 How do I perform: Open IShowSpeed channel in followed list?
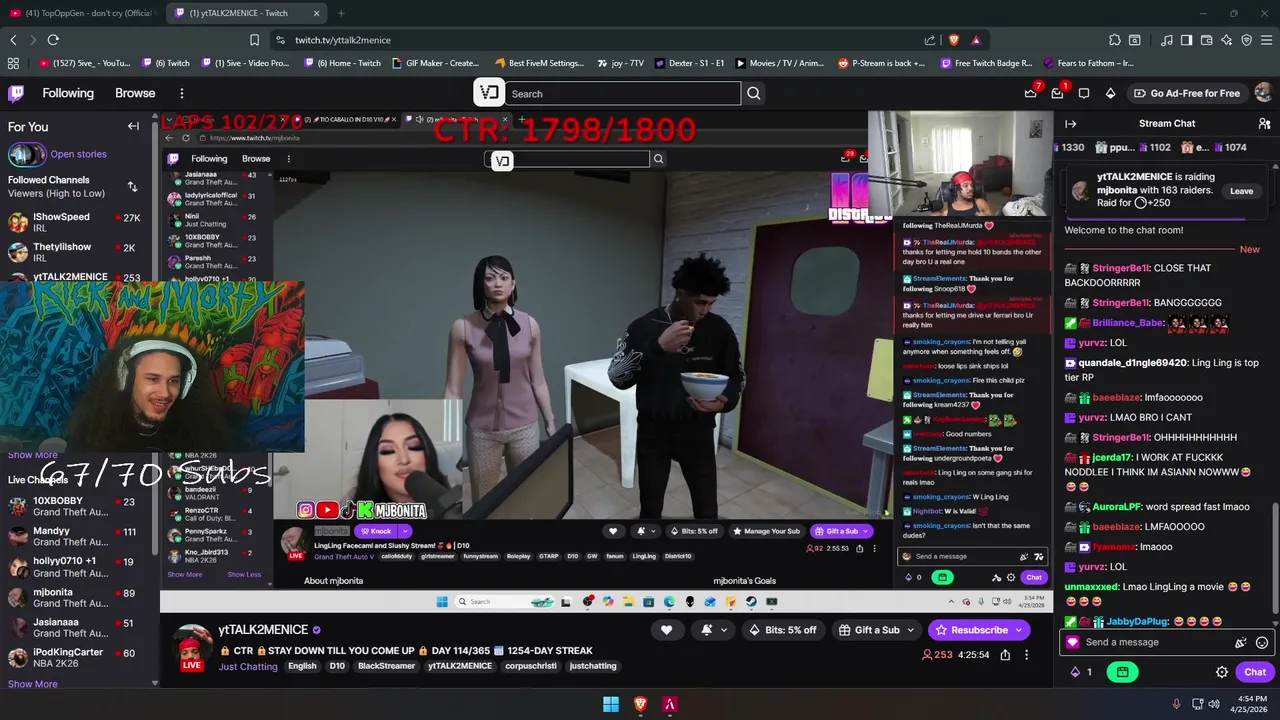click(76, 222)
